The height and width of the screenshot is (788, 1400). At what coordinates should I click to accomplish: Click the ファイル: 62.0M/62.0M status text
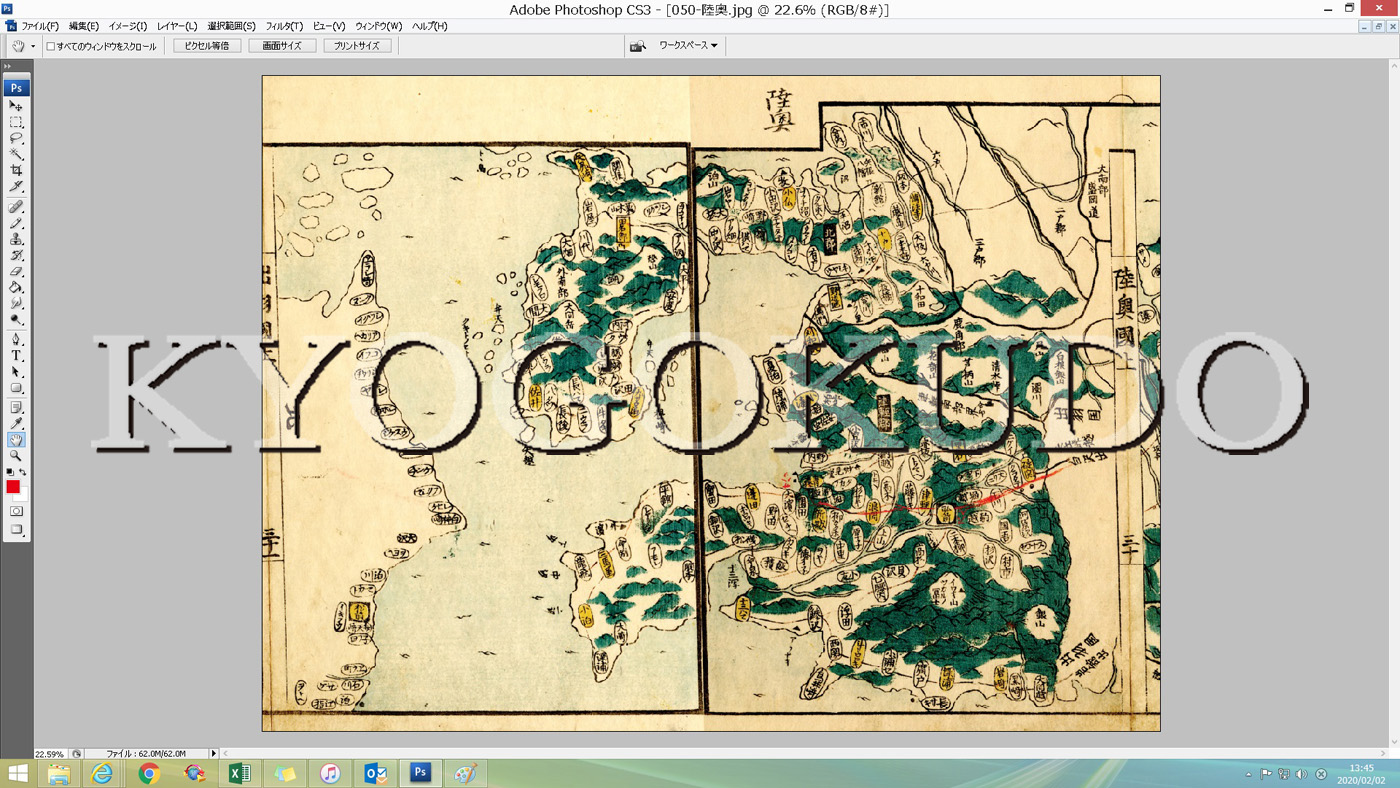(146, 754)
